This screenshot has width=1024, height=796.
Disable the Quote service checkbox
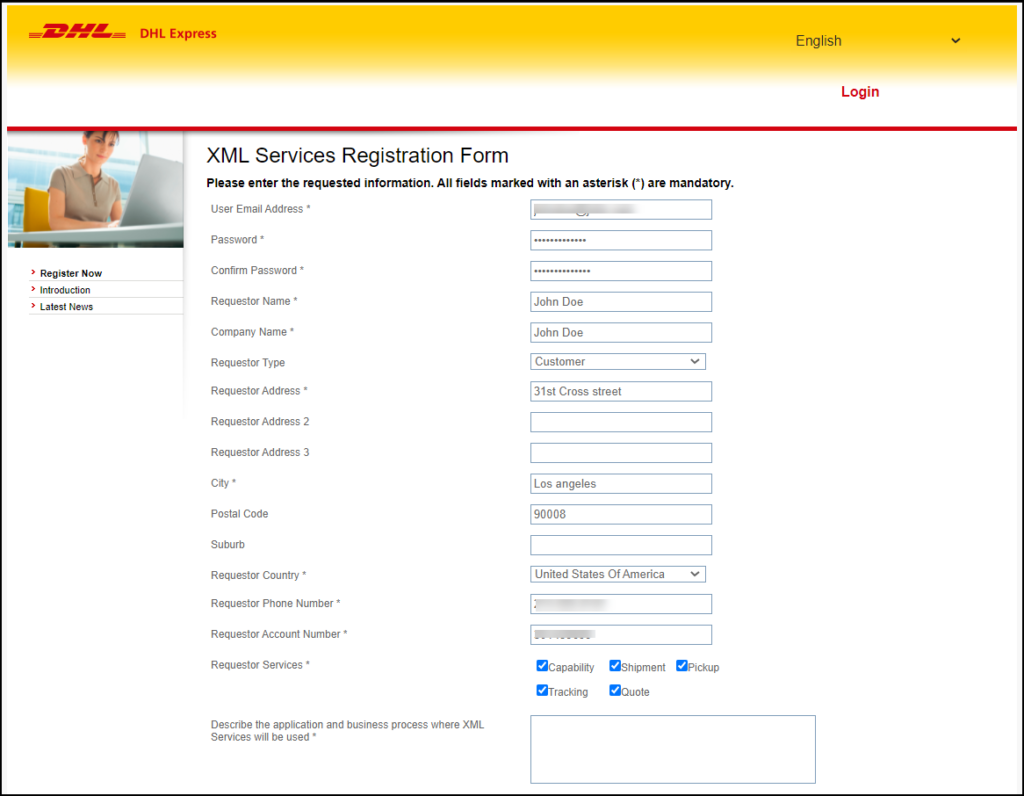point(614,690)
